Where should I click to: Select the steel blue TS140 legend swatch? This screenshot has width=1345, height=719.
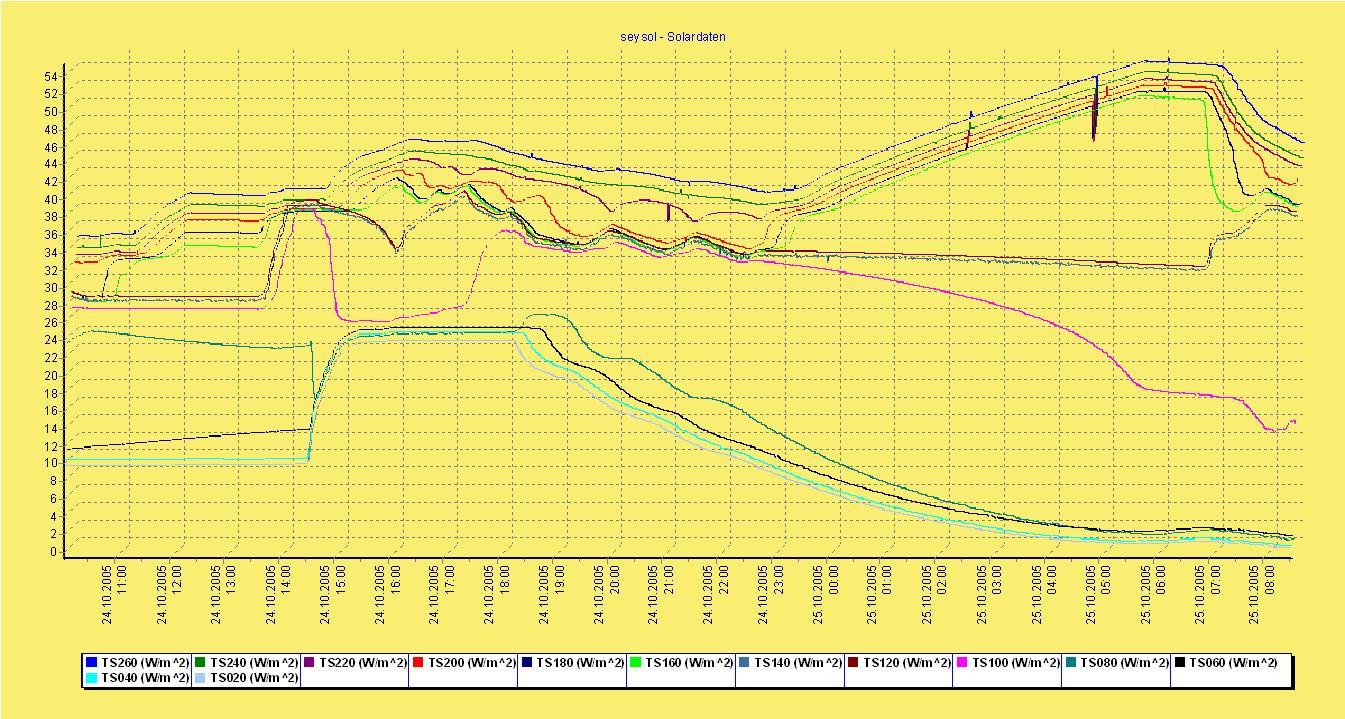coord(744,662)
